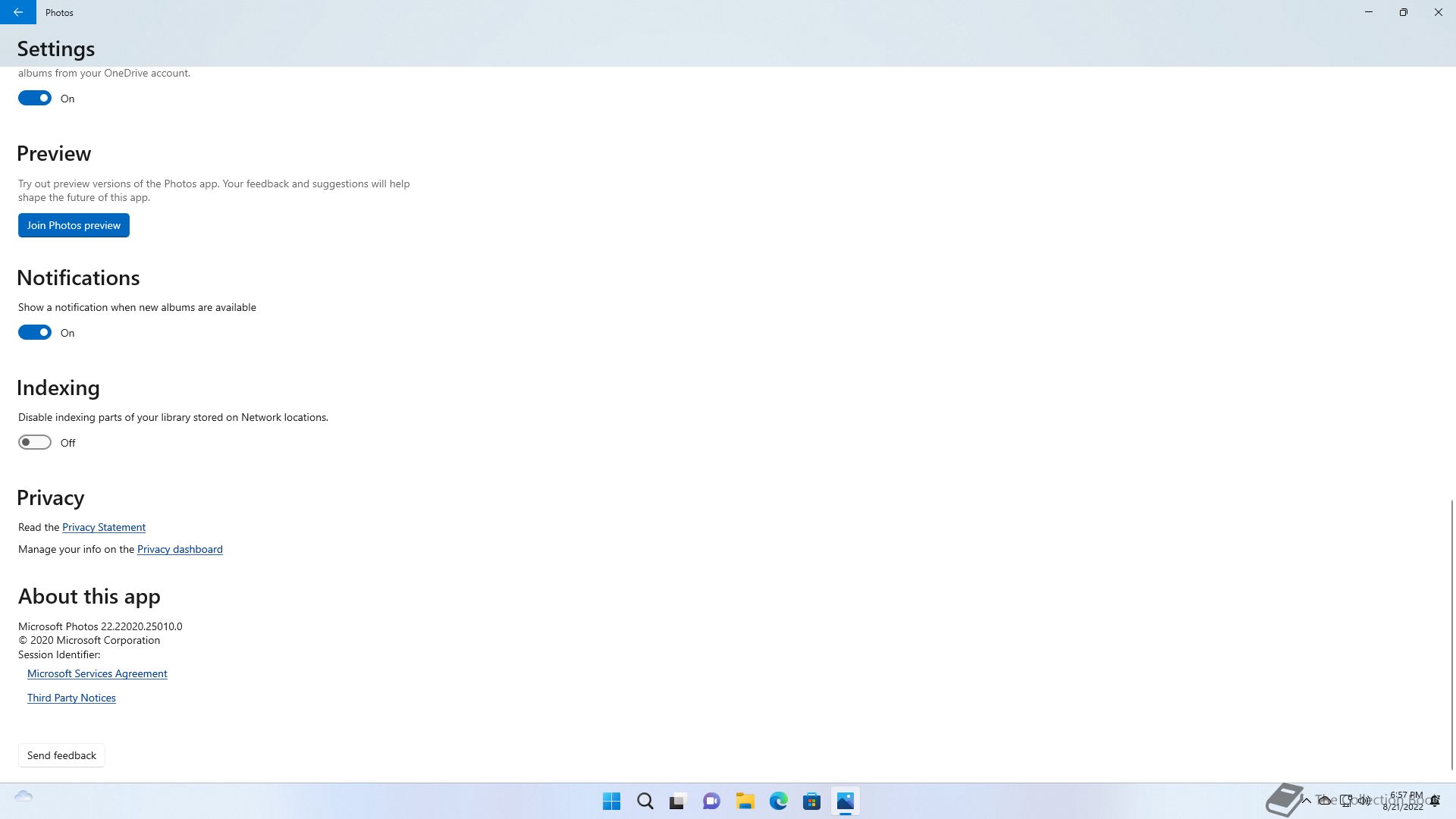Screen dimensions: 1456x819
Task: Open taskbar Search
Action: click(x=645, y=801)
